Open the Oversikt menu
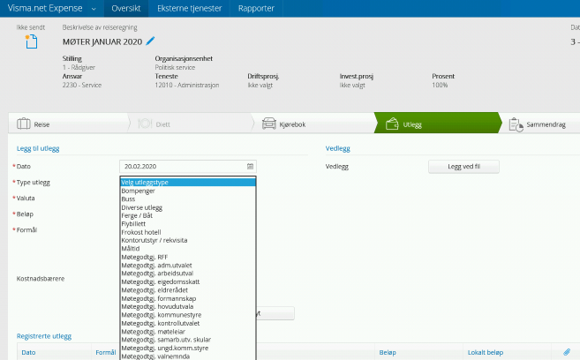This screenshot has width=580, height=360. [126, 8]
